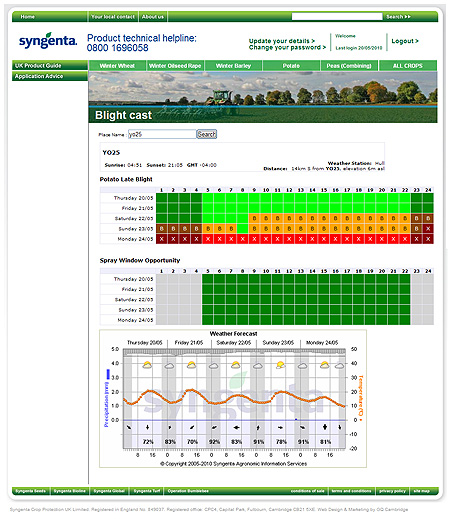Click the Blight cast Search button
Viewport: 450px width, 519px height.
pos(207,134)
